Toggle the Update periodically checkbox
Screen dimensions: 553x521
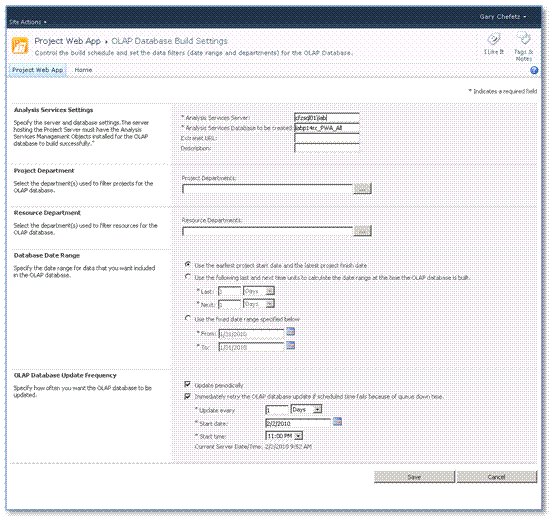(188, 384)
